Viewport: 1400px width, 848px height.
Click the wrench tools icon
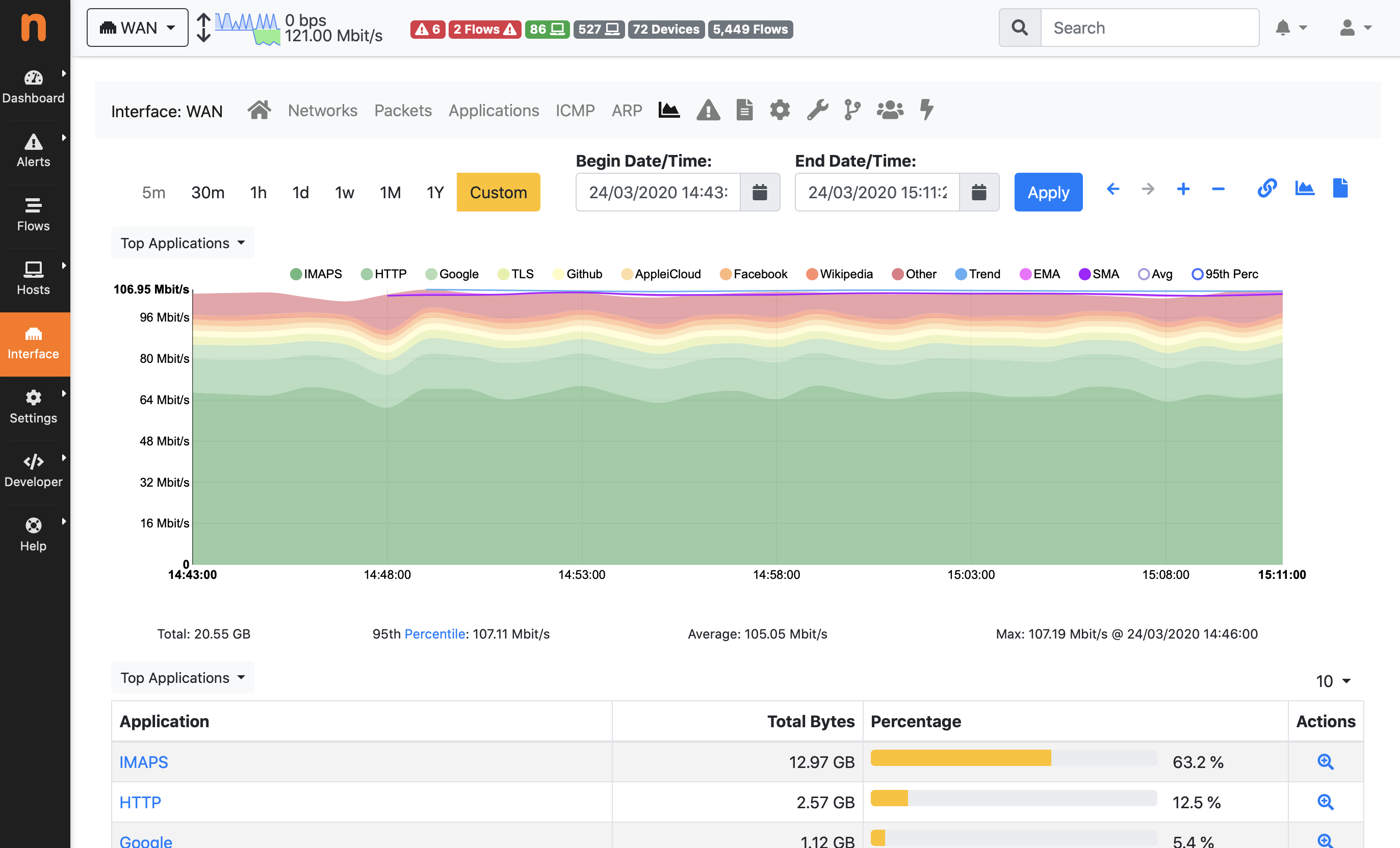[x=817, y=110]
